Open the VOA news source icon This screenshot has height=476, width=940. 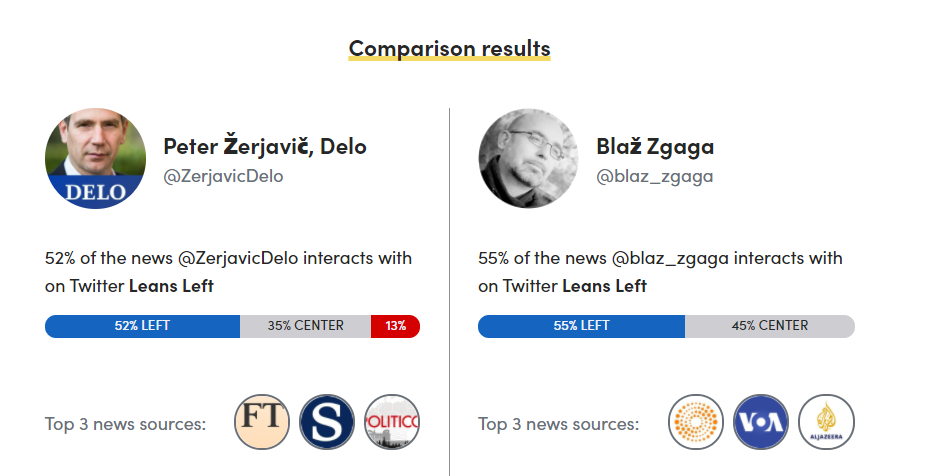pos(760,422)
